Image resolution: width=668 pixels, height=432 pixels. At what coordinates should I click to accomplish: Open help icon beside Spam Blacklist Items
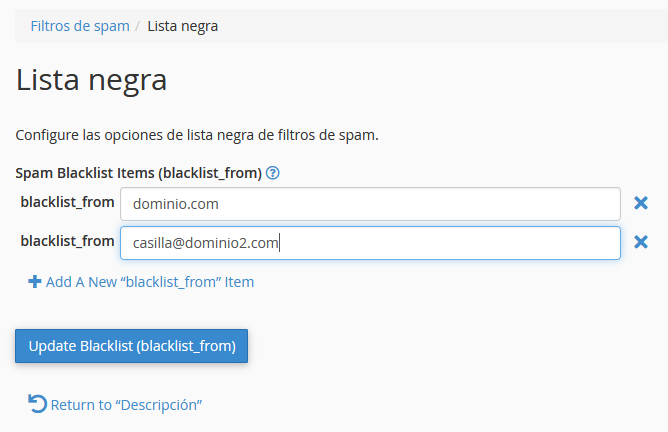tap(273, 173)
